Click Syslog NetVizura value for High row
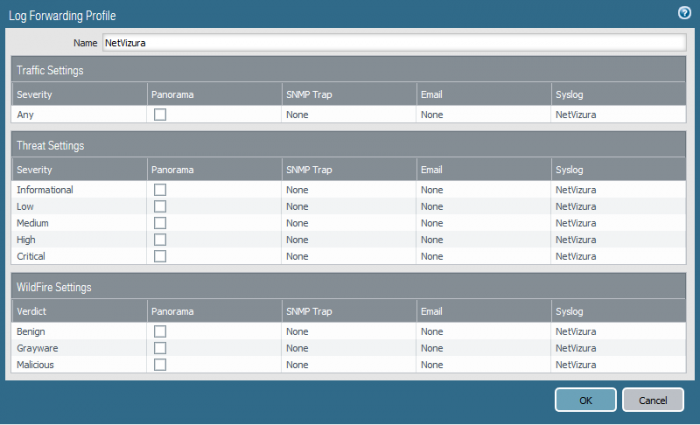 coord(575,240)
